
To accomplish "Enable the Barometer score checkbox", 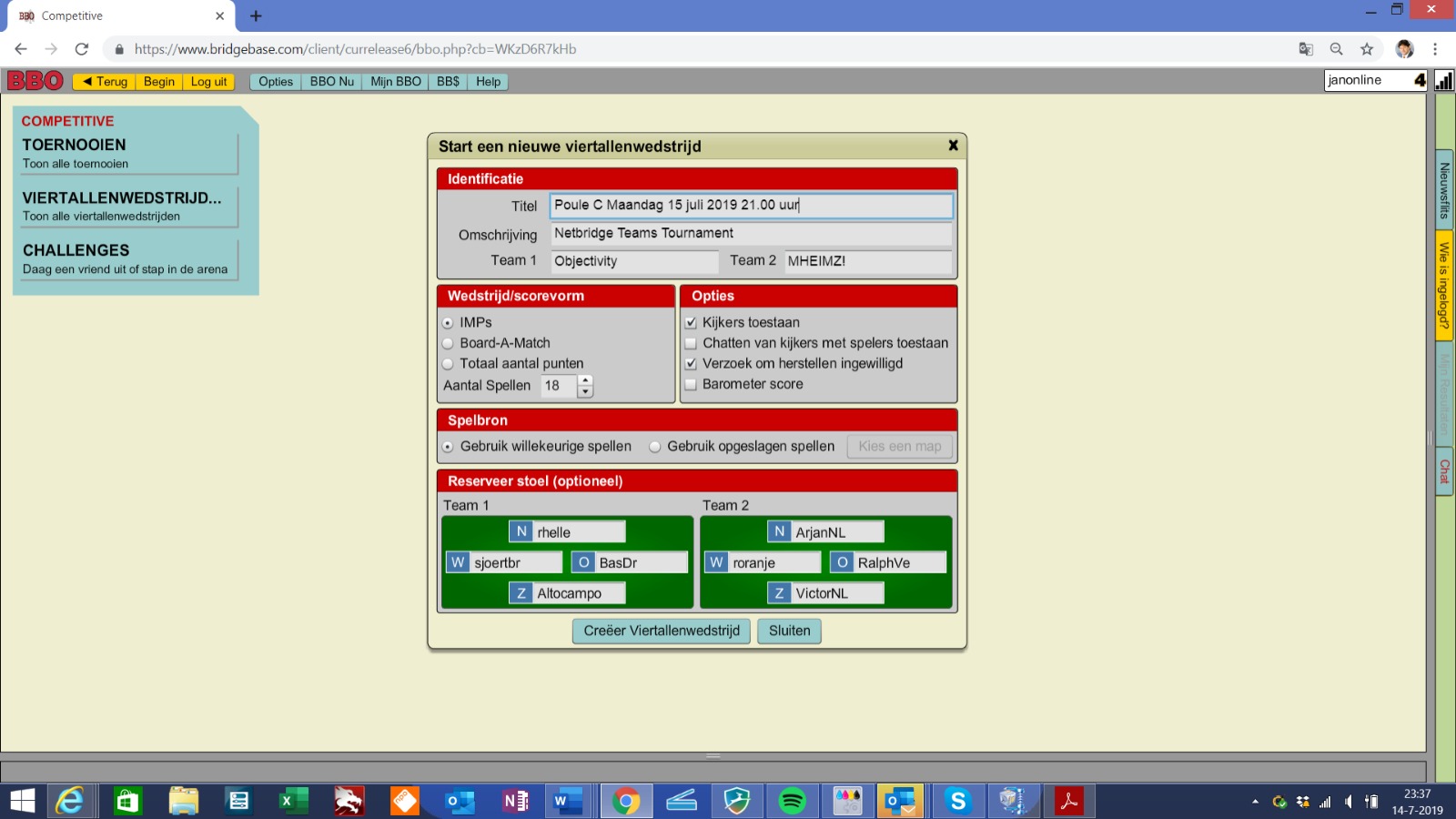I will pyautogui.click(x=691, y=384).
